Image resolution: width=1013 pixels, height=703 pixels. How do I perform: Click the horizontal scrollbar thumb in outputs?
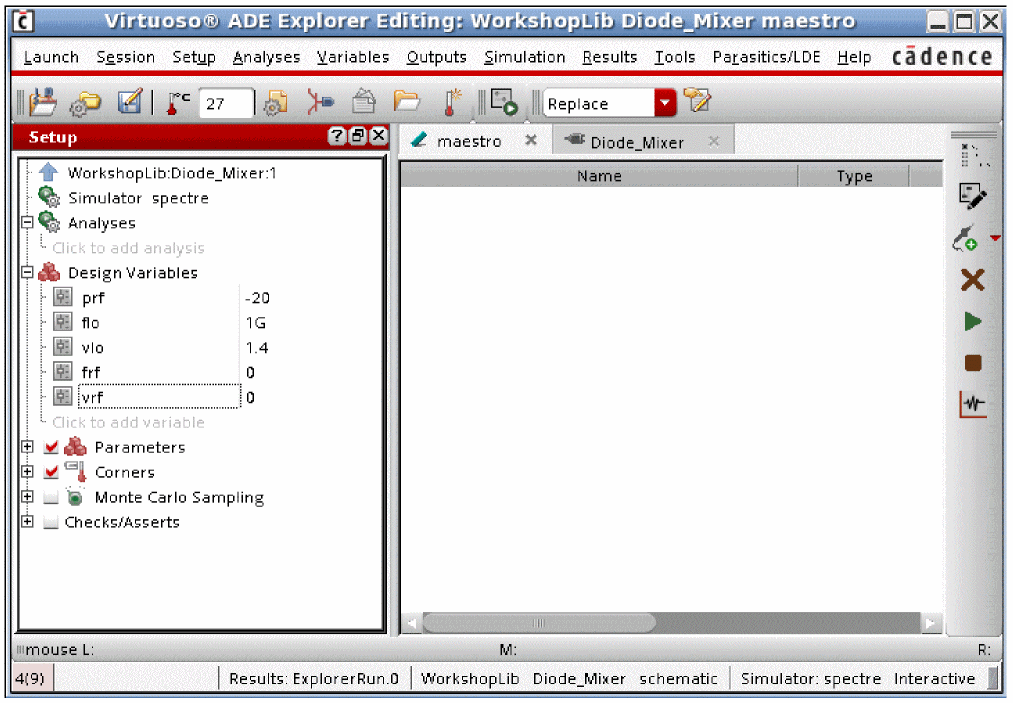tap(539, 623)
